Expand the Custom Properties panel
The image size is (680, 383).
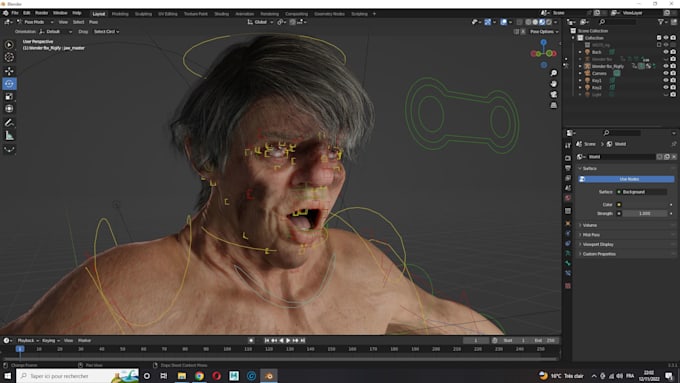[627, 254]
